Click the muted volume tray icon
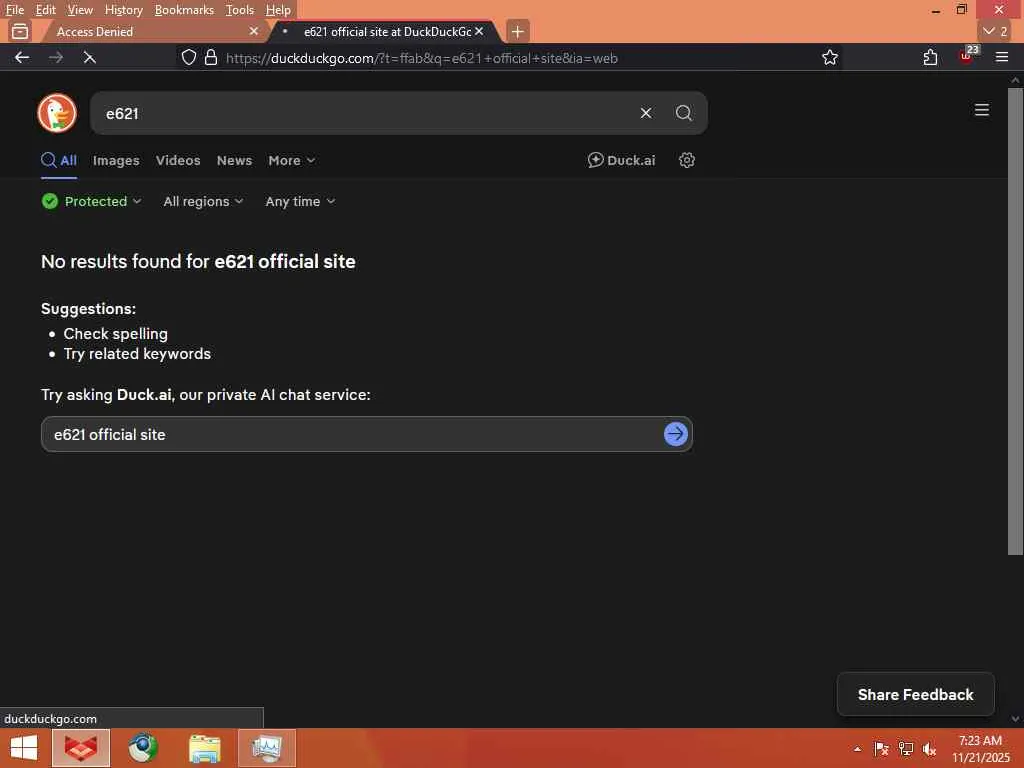Screen dimensions: 1024x768 pyautogui.click(x=929, y=749)
